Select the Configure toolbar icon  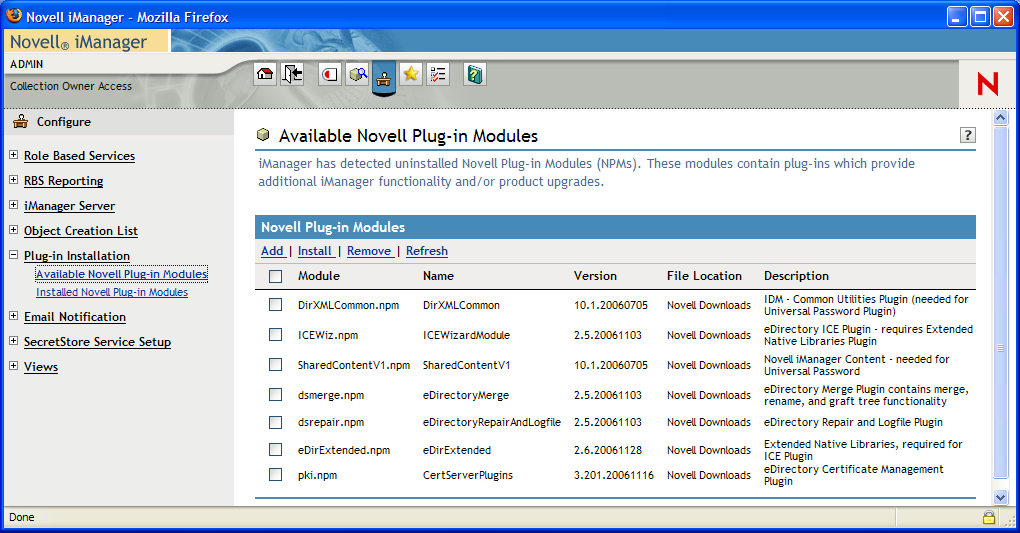point(384,78)
